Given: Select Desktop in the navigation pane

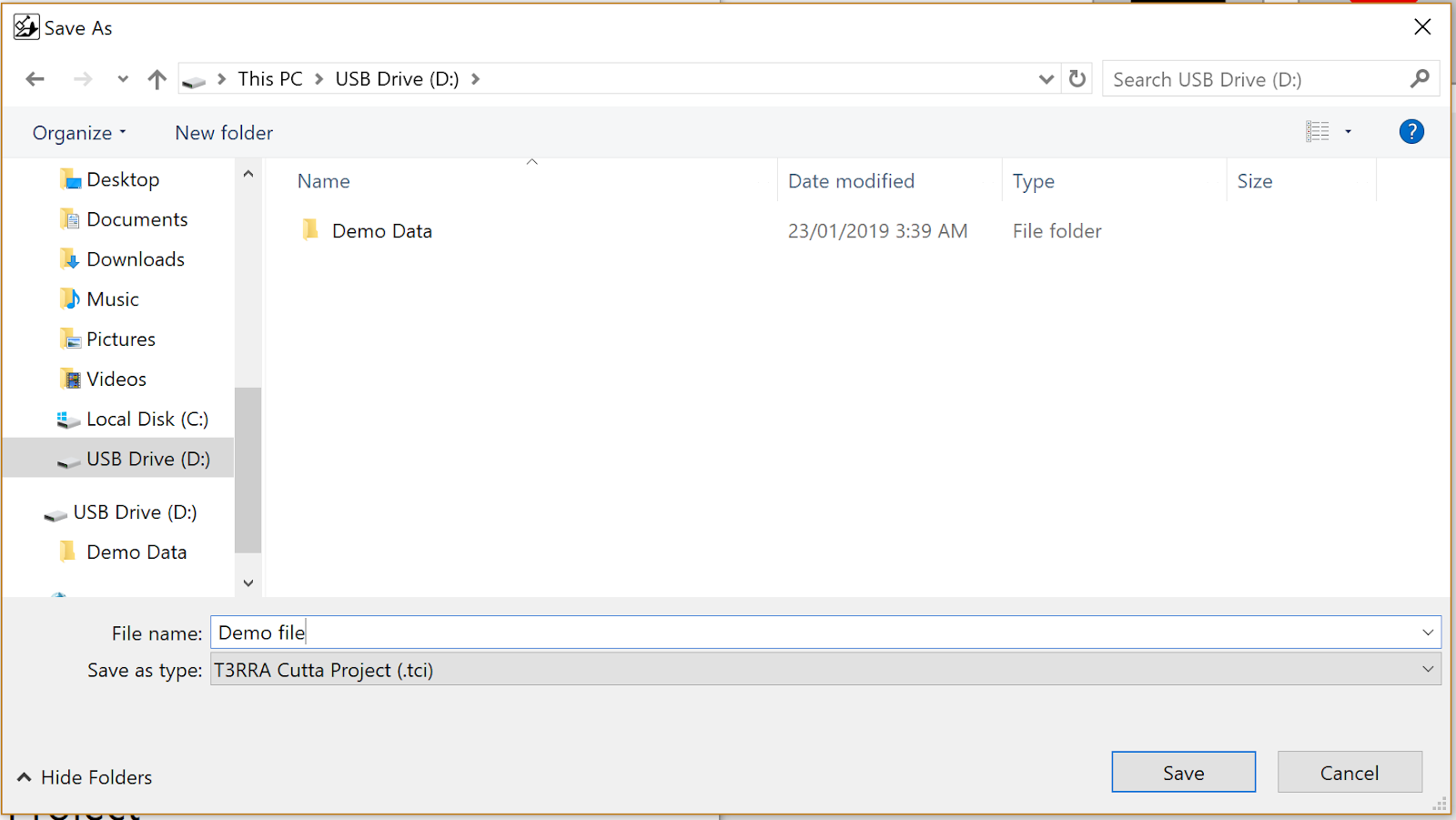Looking at the screenshot, I should point(123,179).
